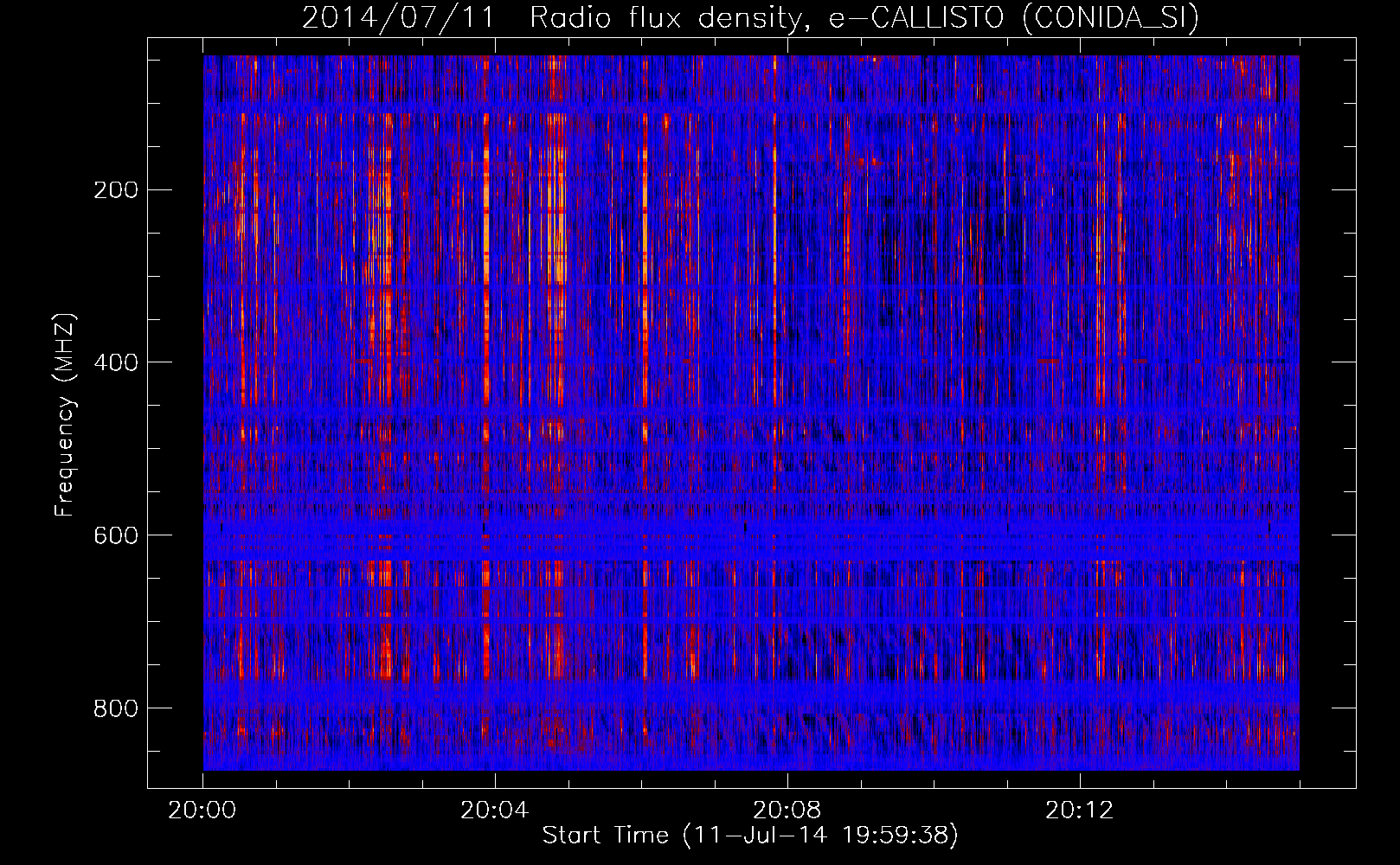The width and height of the screenshot is (1400, 865).
Task: Click the 20:00 time tick label
Action: 202,810
